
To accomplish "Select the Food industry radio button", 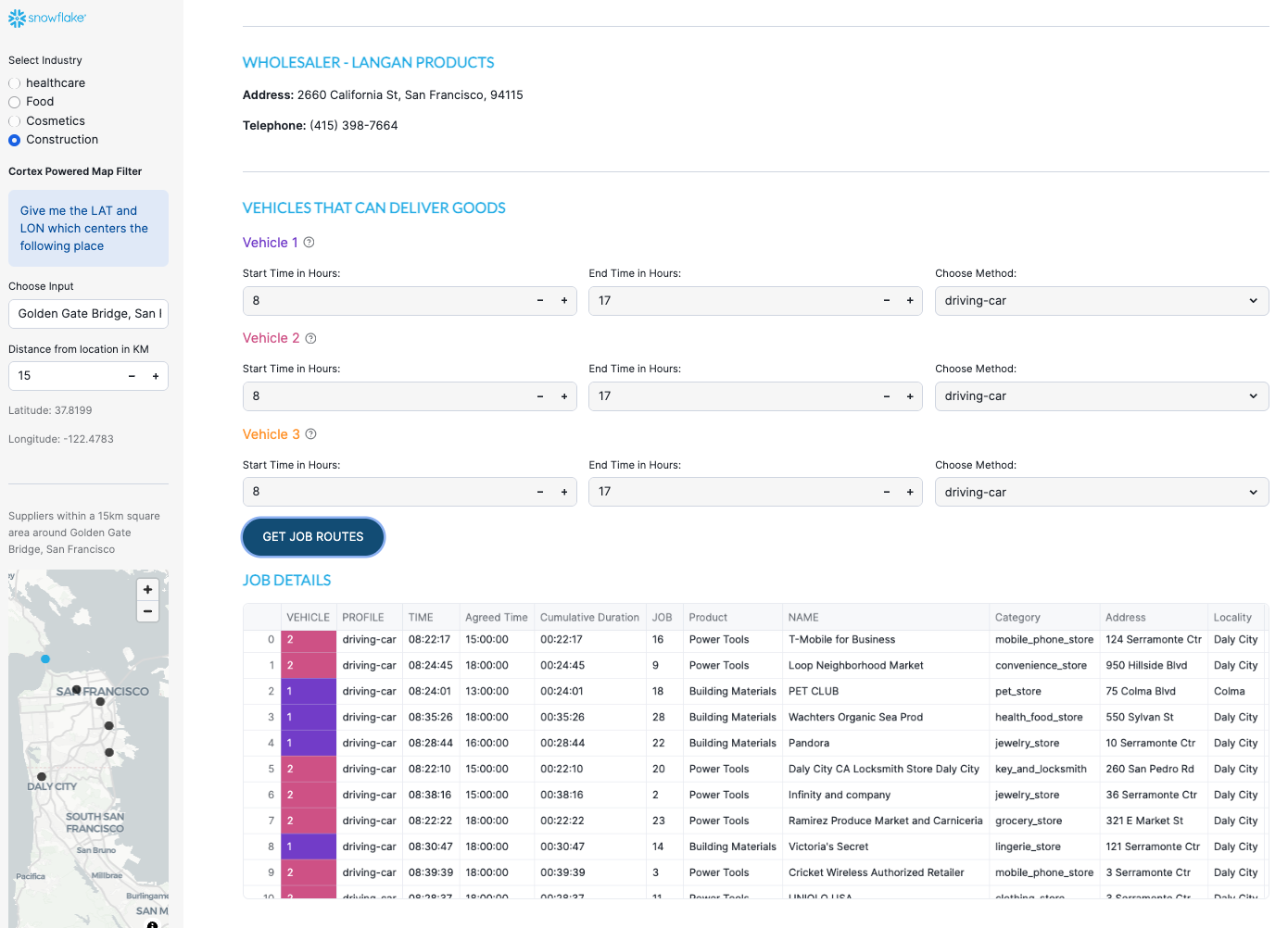I will [x=15, y=102].
